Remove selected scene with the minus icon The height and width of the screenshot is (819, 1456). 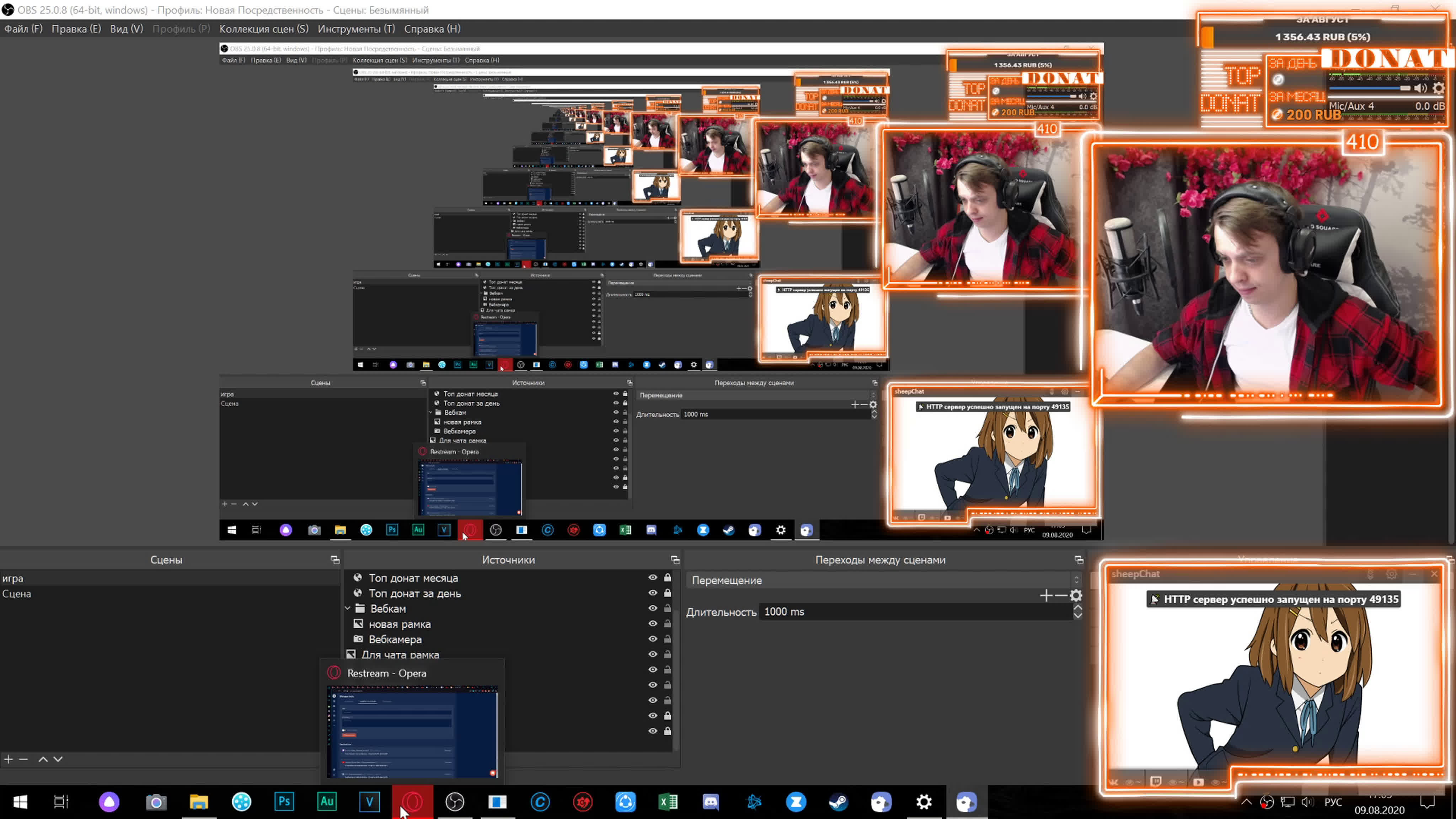click(23, 759)
